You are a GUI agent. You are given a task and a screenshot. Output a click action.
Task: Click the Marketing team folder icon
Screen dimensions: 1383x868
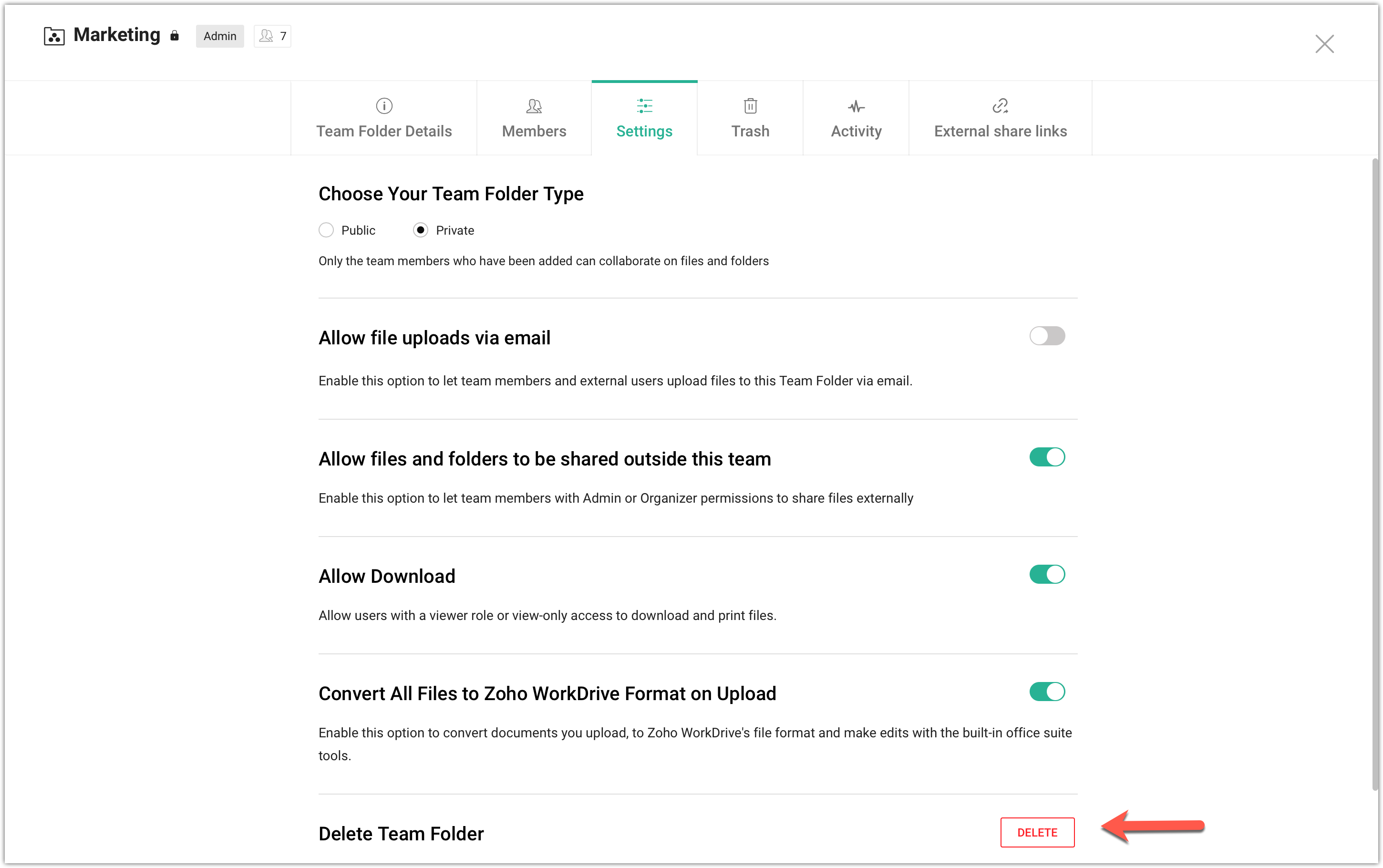[54, 36]
